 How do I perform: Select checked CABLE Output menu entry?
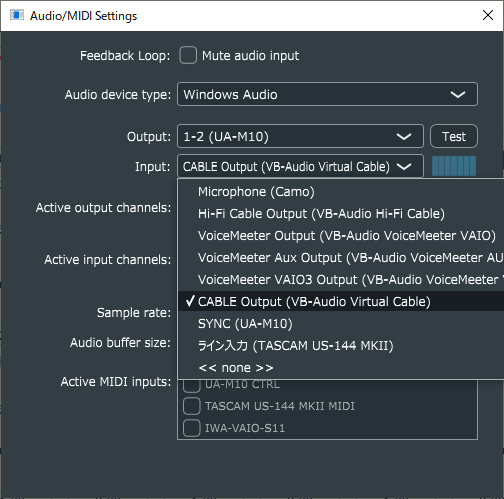341,302
